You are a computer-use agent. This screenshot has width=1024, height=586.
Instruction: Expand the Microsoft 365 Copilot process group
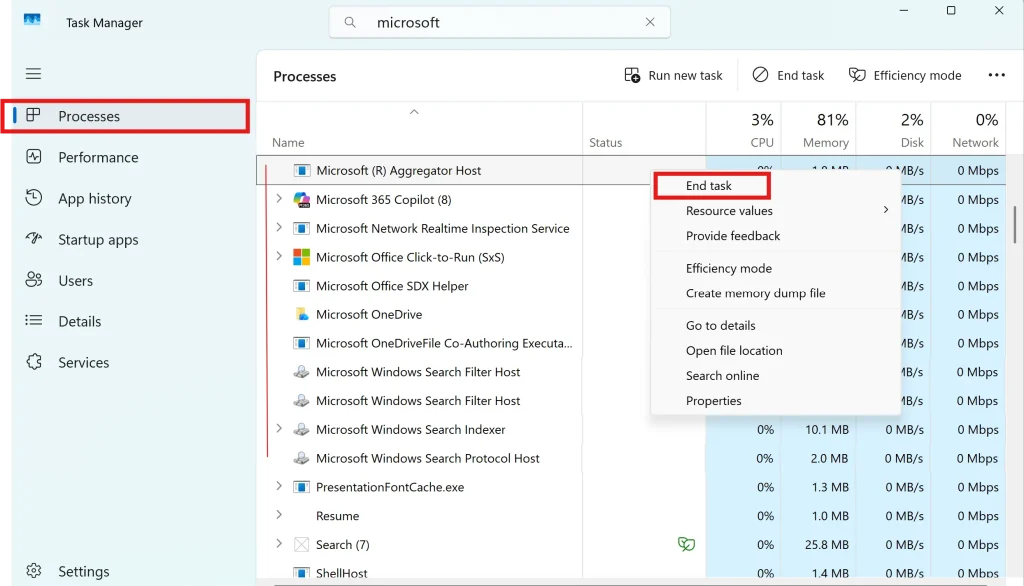[279, 199]
